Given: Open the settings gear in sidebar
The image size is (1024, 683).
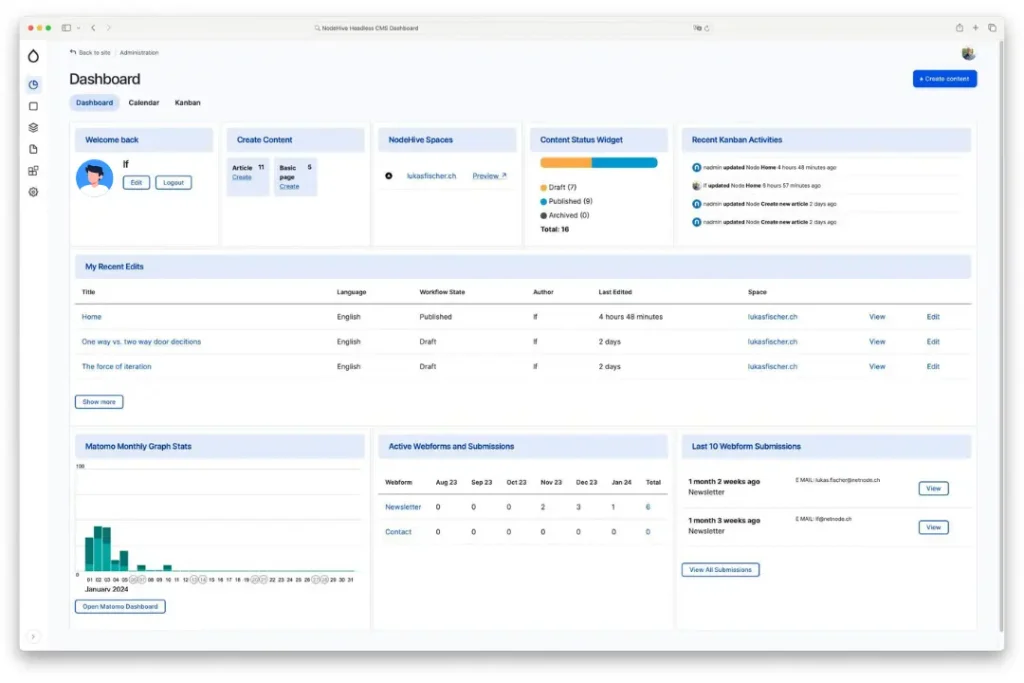Looking at the screenshot, I should [x=33, y=192].
